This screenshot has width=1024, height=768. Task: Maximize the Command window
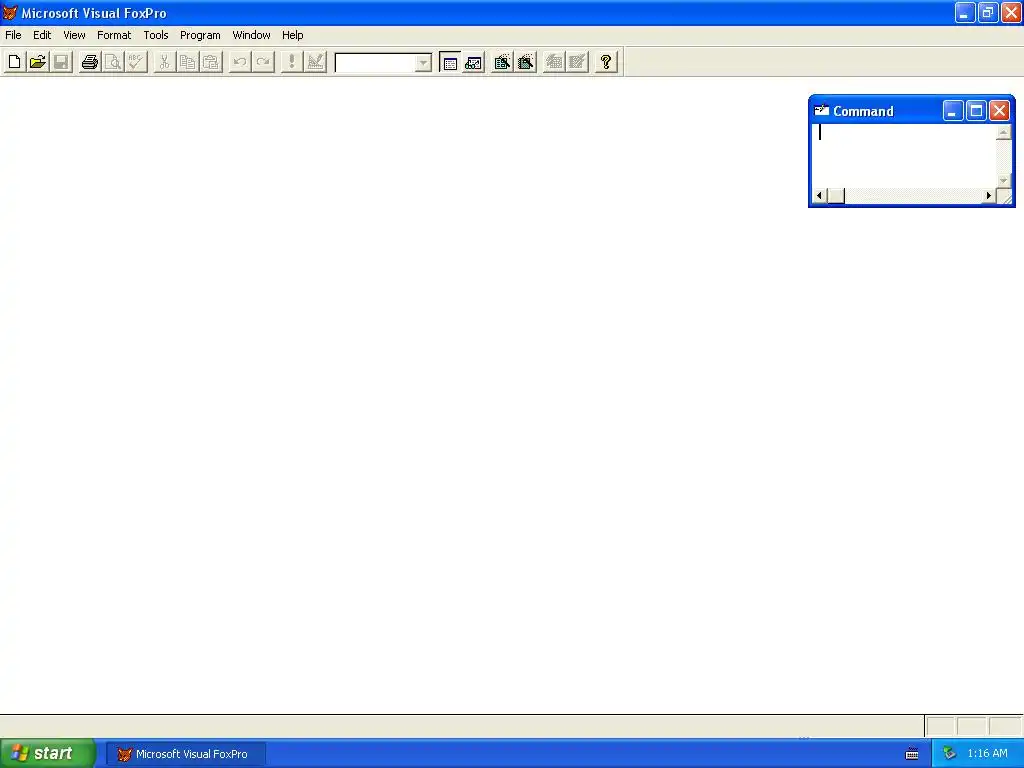(x=976, y=111)
